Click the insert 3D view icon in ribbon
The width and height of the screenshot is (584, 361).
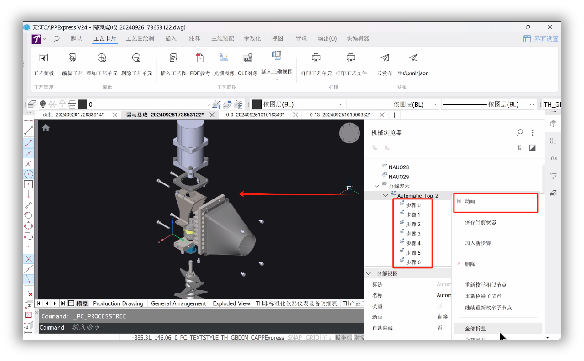click(276, 56)
